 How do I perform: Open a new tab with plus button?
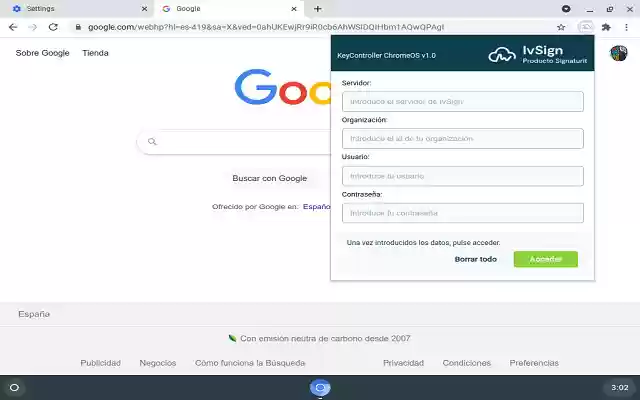[318, 9]
